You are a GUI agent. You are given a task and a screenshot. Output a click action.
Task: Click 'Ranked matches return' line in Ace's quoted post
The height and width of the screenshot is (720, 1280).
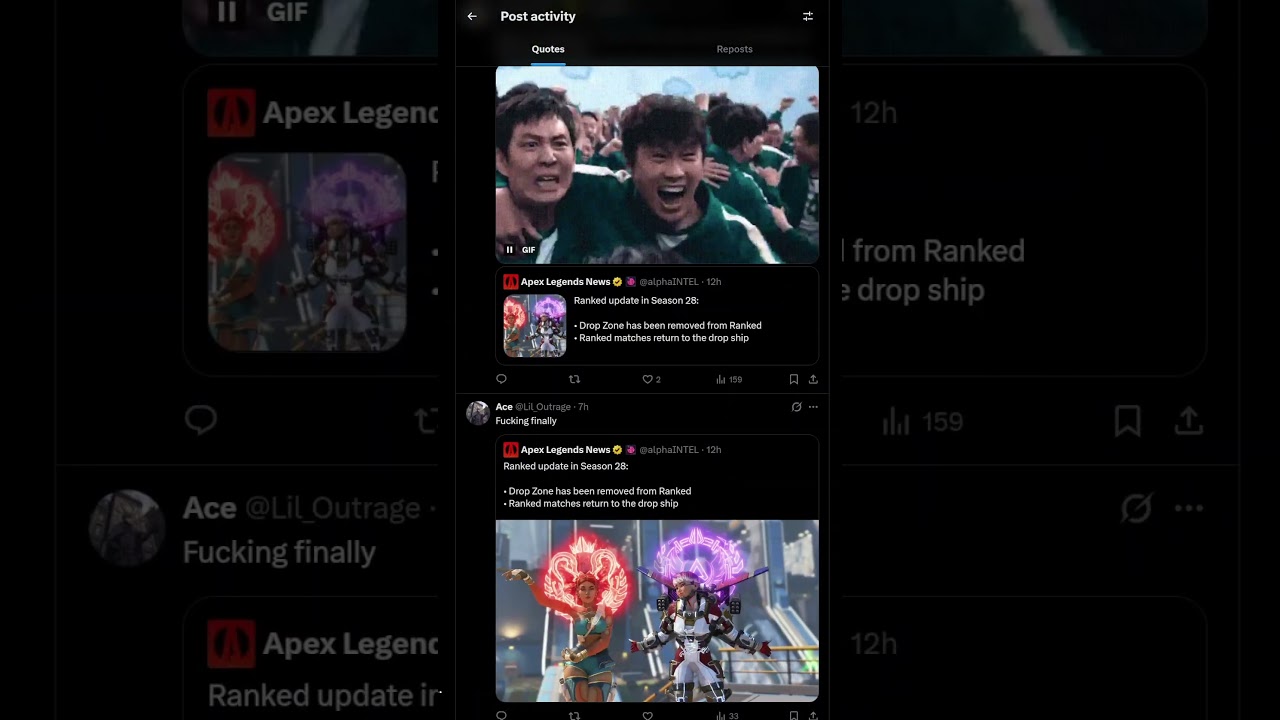591,503
